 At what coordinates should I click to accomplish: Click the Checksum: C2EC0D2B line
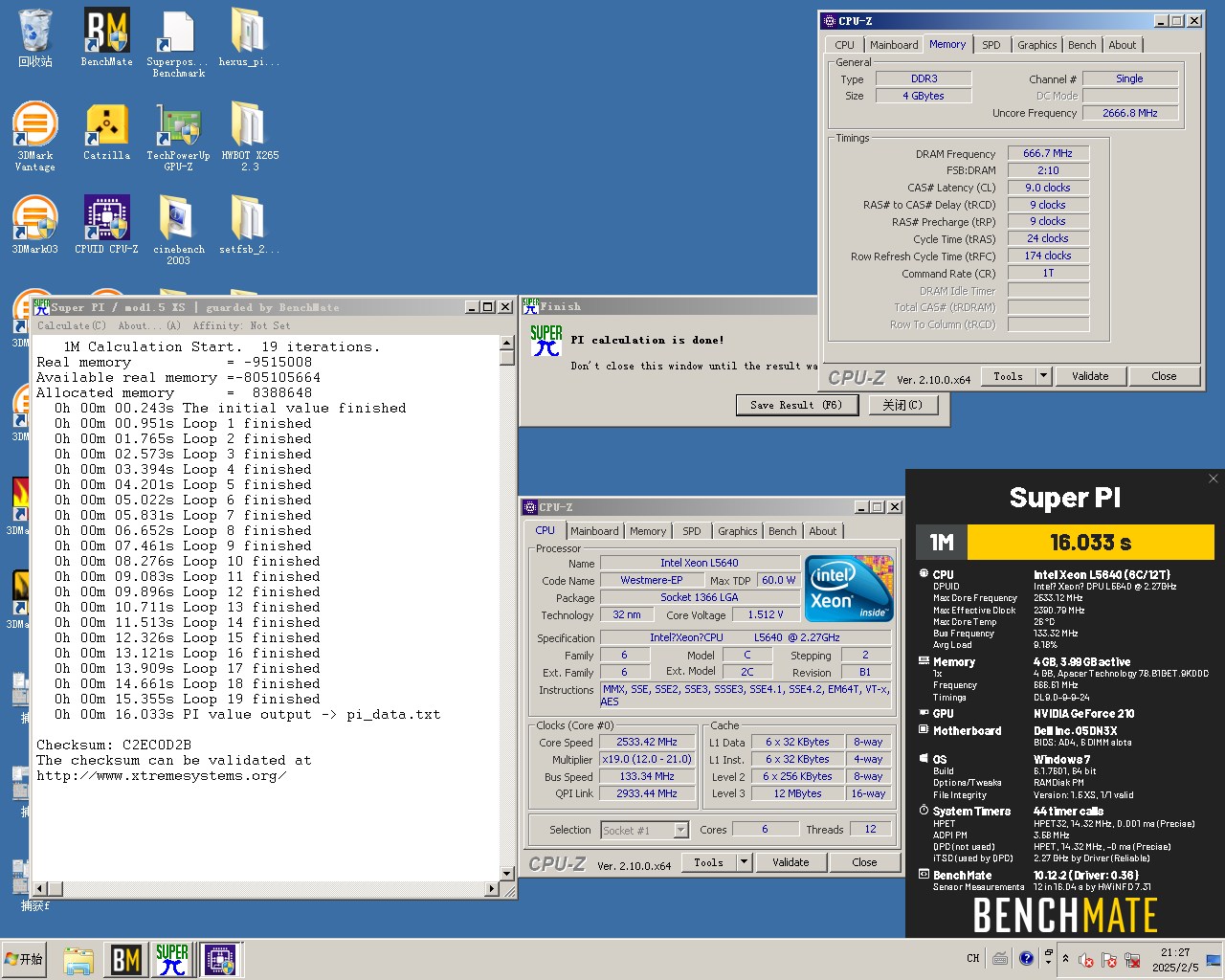tap(114, 745)
